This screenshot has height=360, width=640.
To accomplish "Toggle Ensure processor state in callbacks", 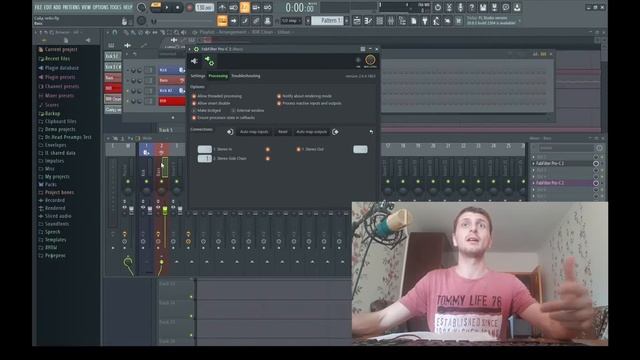I will [194, 118].
